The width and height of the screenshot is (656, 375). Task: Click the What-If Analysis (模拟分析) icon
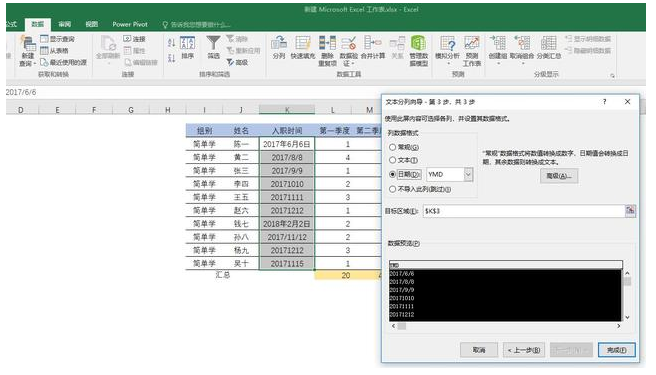(447, 44)
